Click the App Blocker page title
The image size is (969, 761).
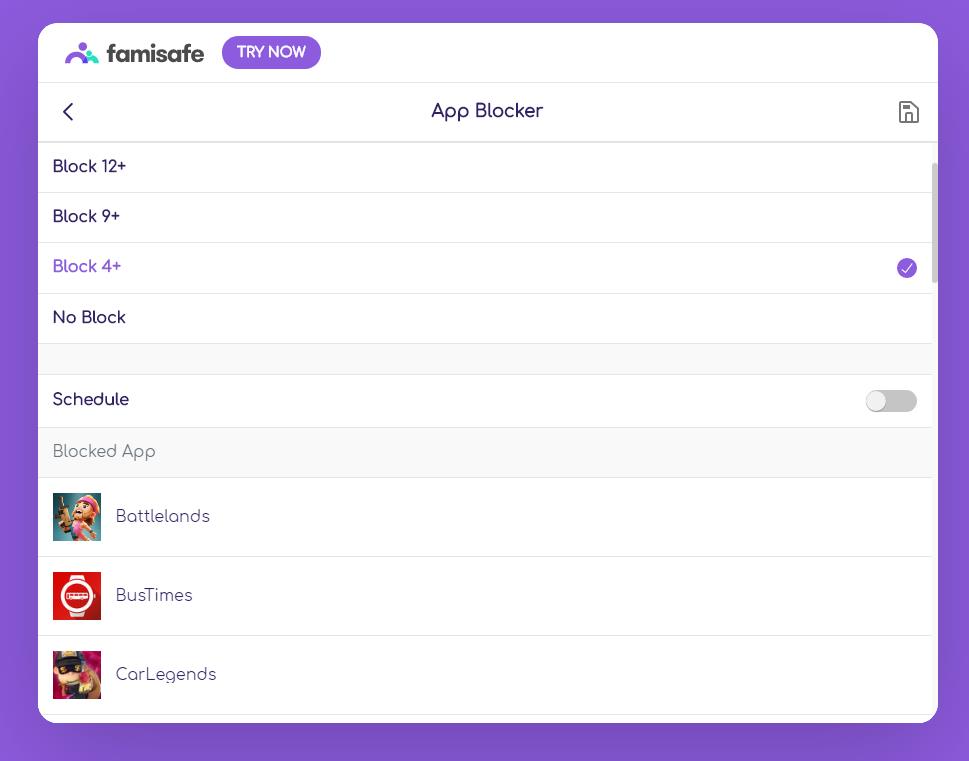(487, 111)
